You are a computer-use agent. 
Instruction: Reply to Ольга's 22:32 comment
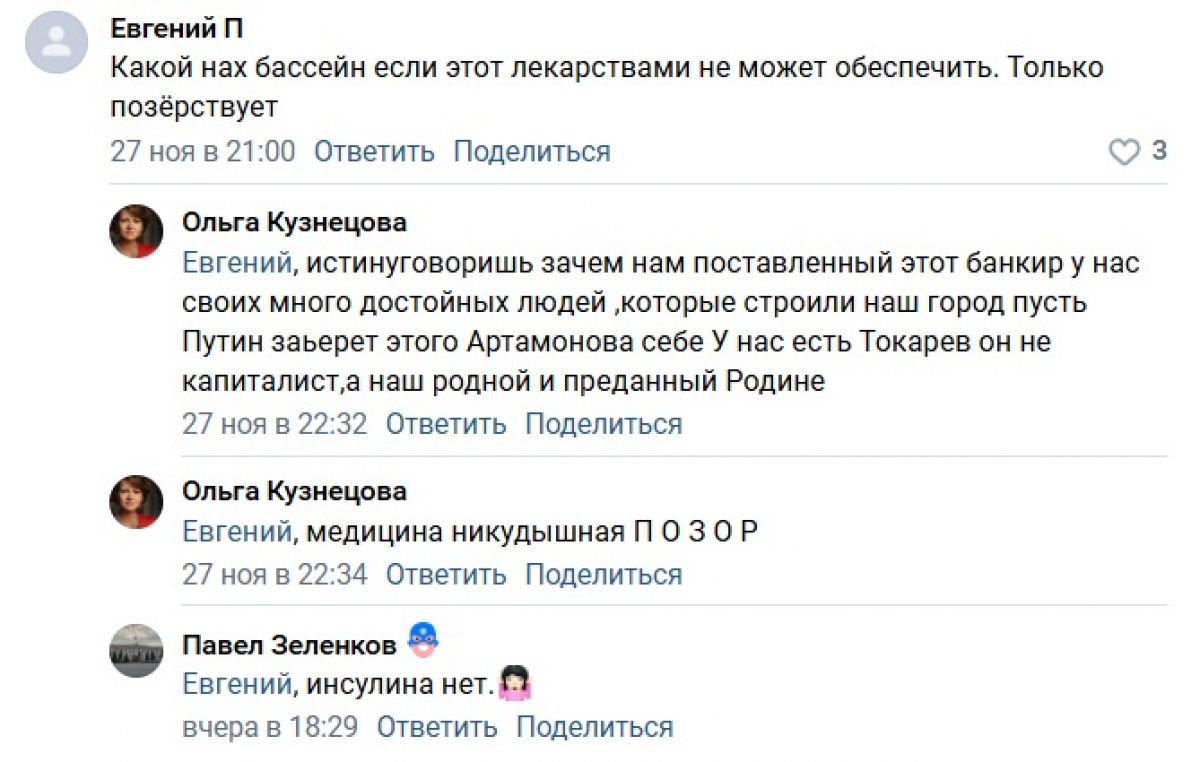pyautogui.click(x=446, y=424)
